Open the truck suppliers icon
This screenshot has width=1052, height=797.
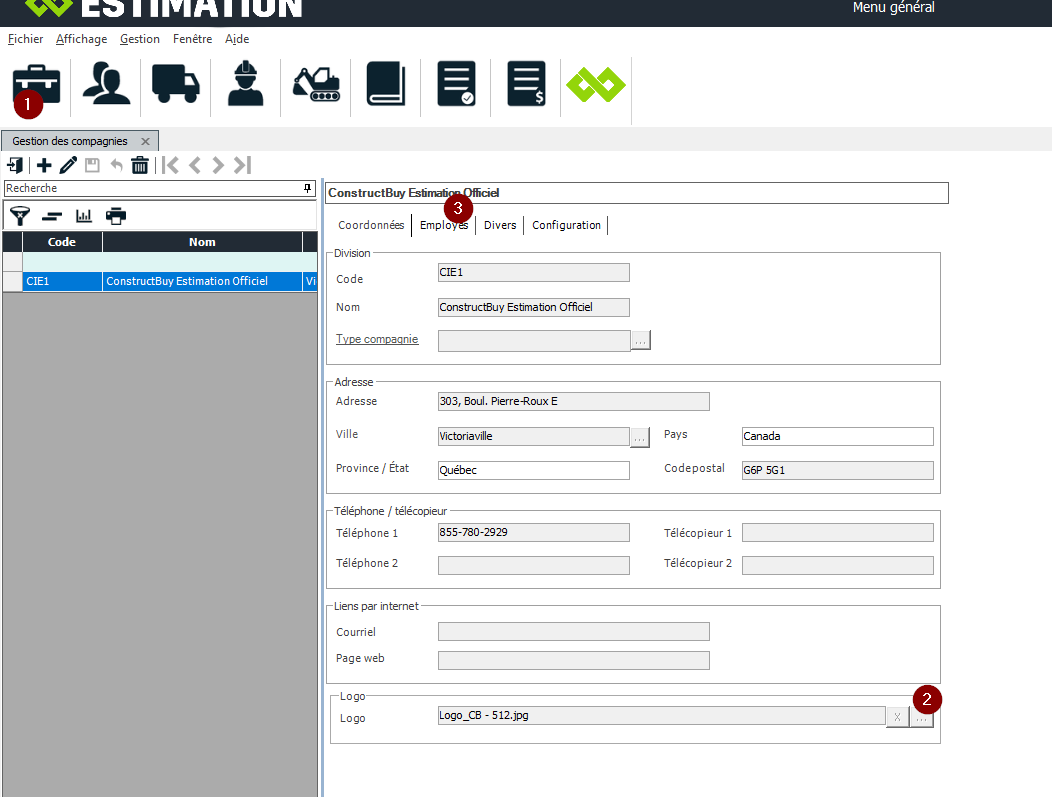[176, 83]
